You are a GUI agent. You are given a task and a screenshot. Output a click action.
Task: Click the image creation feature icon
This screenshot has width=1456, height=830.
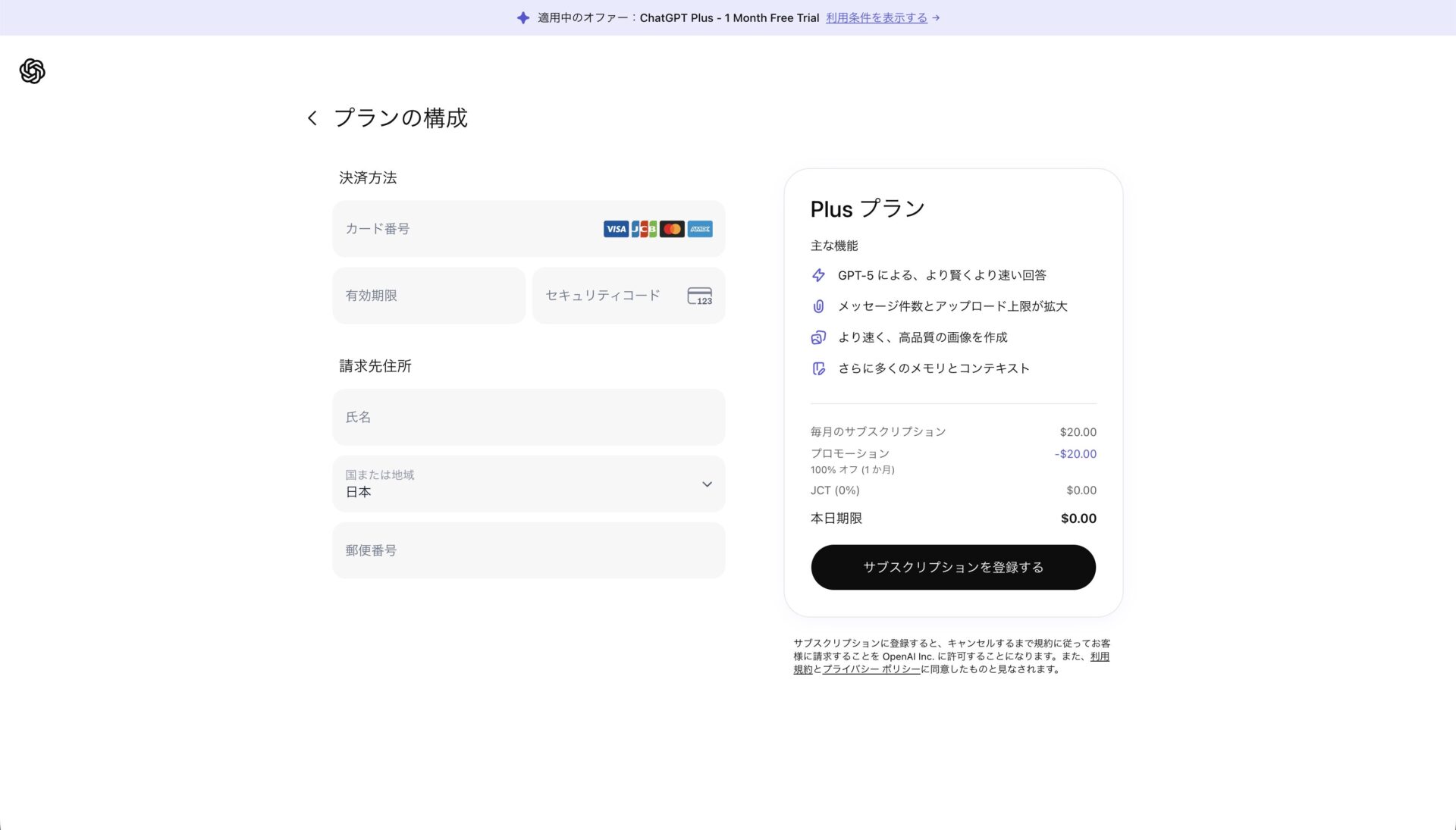pos(818,337)
